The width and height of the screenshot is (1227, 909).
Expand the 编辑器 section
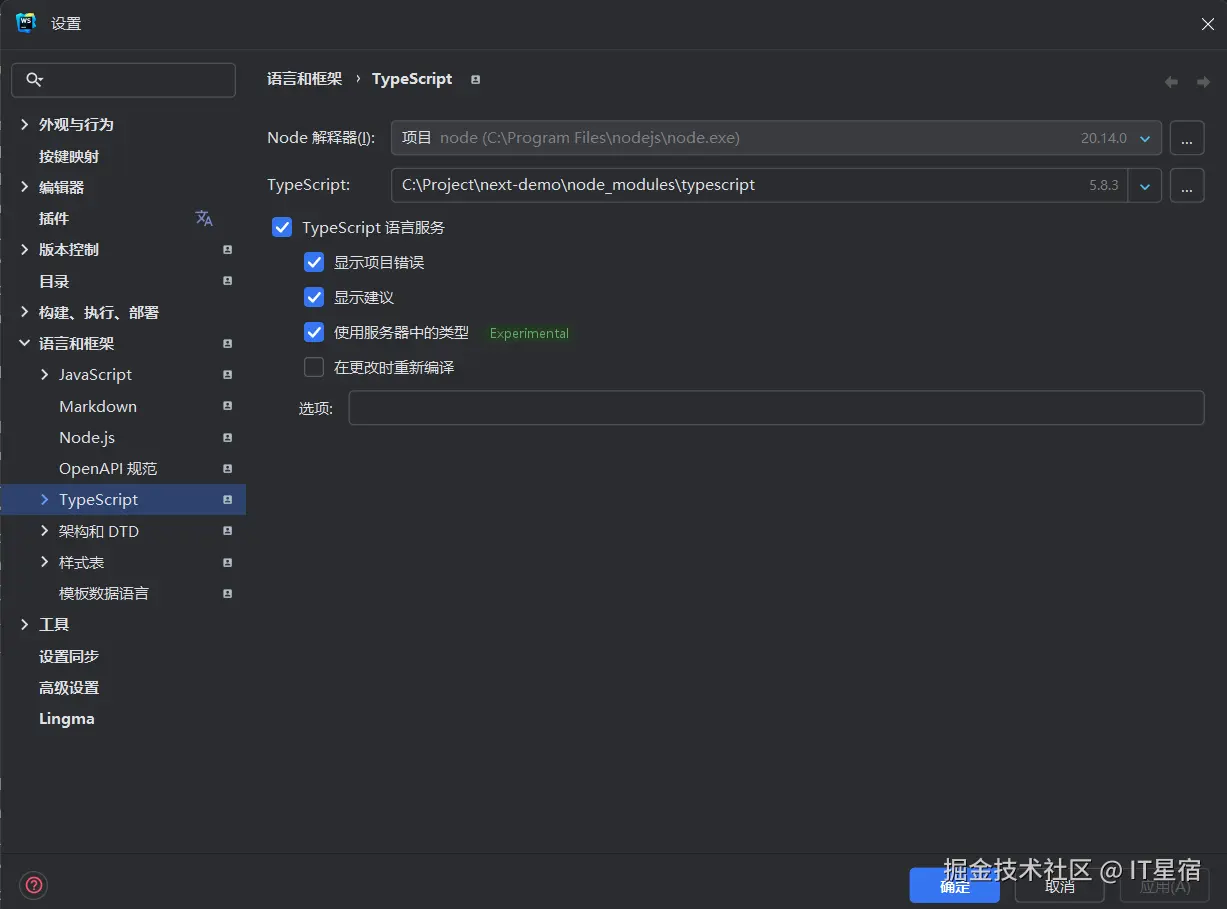pyautogui.click(x=25, y=187)
